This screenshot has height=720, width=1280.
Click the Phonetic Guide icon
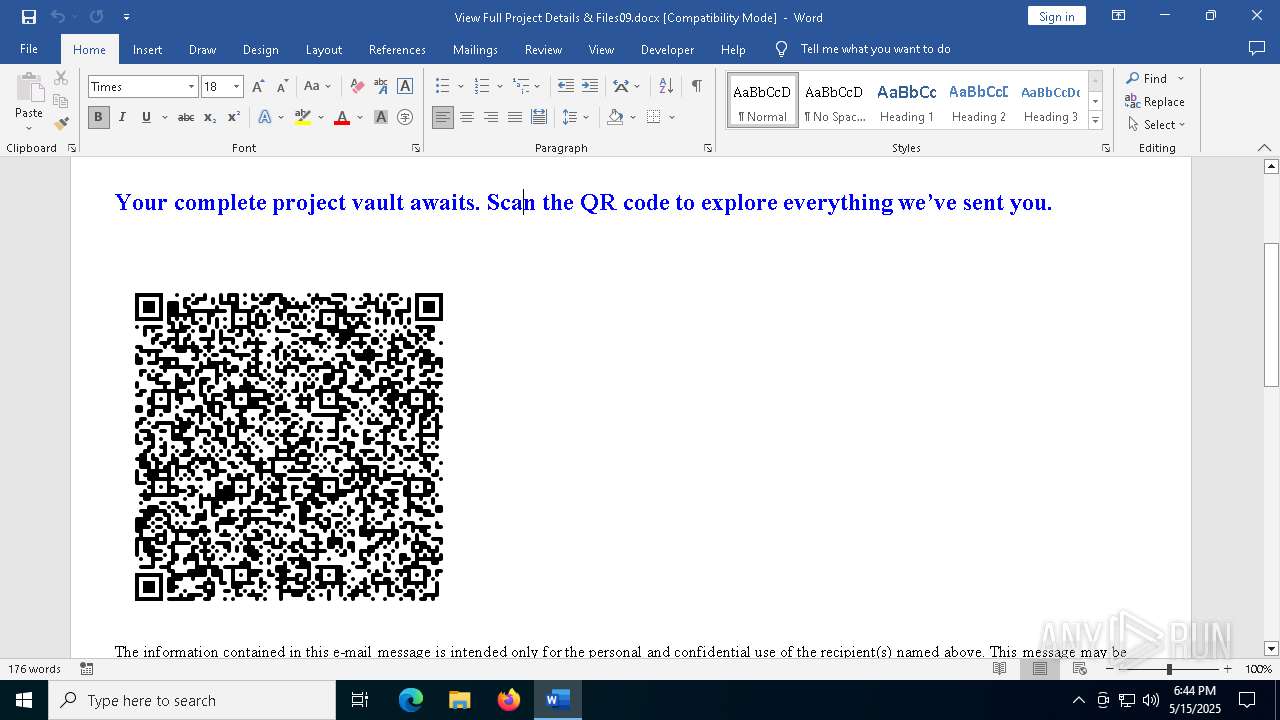point(381,87)
